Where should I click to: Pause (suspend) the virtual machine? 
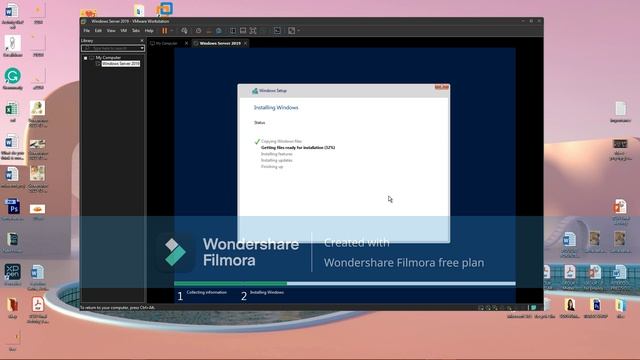click(164, 31)
